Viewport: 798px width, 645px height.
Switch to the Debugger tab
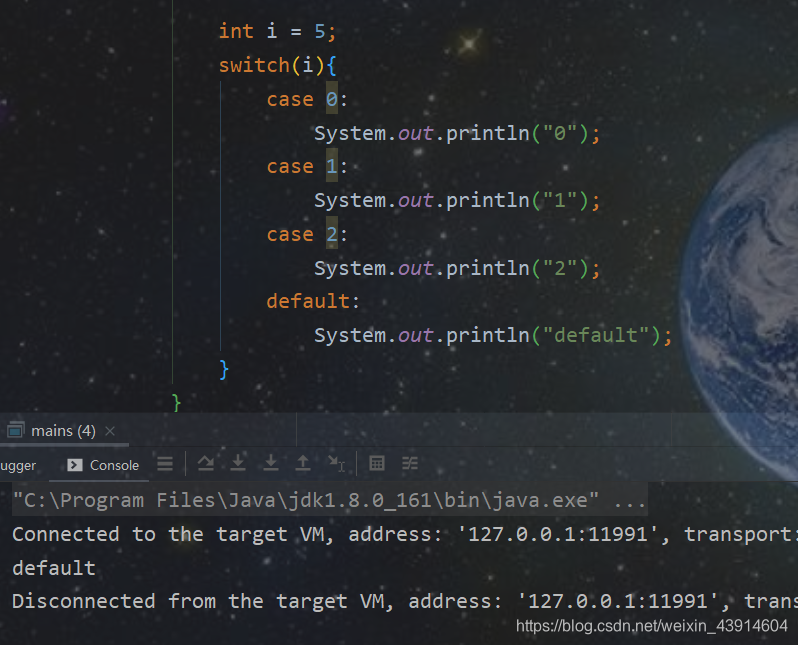pyautogui.click(x=18, y=465)
